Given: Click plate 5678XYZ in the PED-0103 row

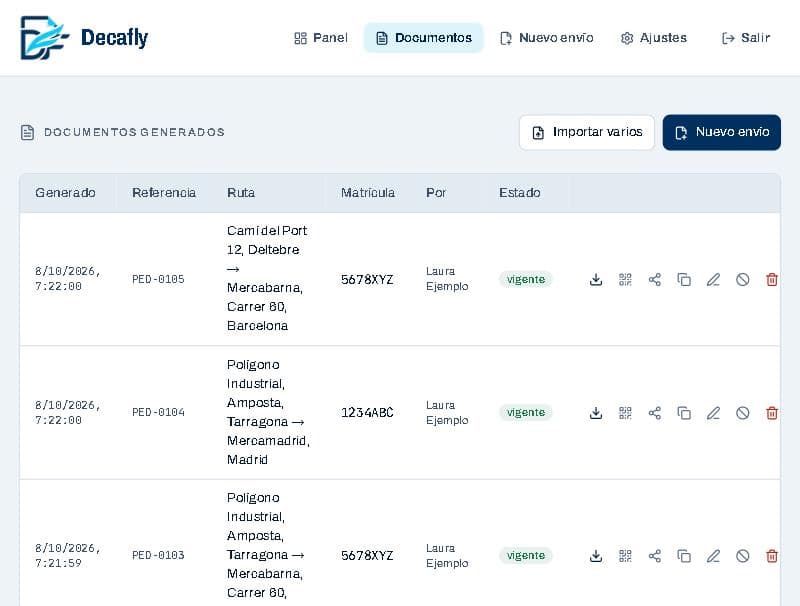Looking at the screenshot, I should [367, 556].
